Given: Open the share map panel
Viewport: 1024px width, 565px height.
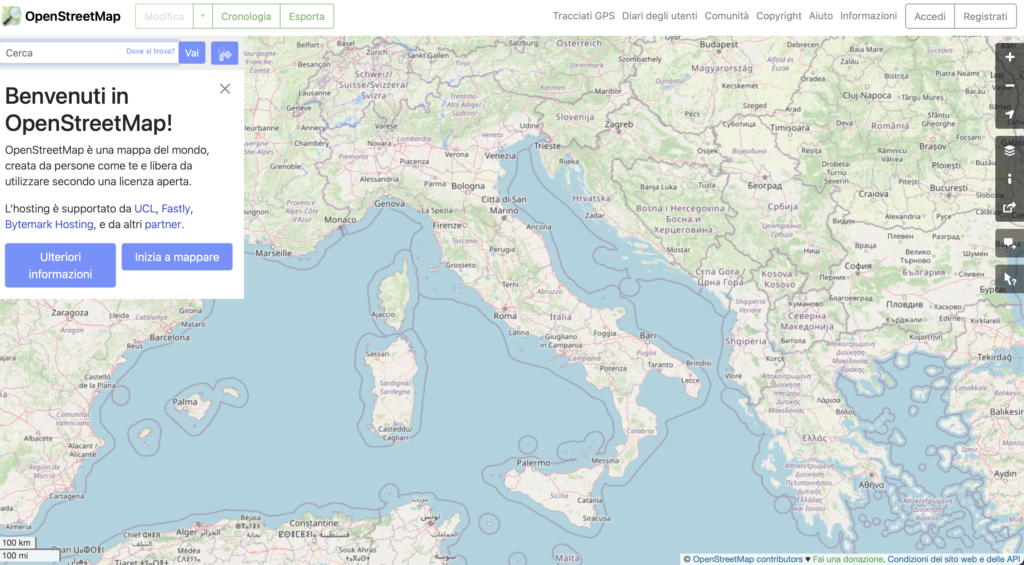Looking at the screenshot, I should click(x=1010, y=208).
